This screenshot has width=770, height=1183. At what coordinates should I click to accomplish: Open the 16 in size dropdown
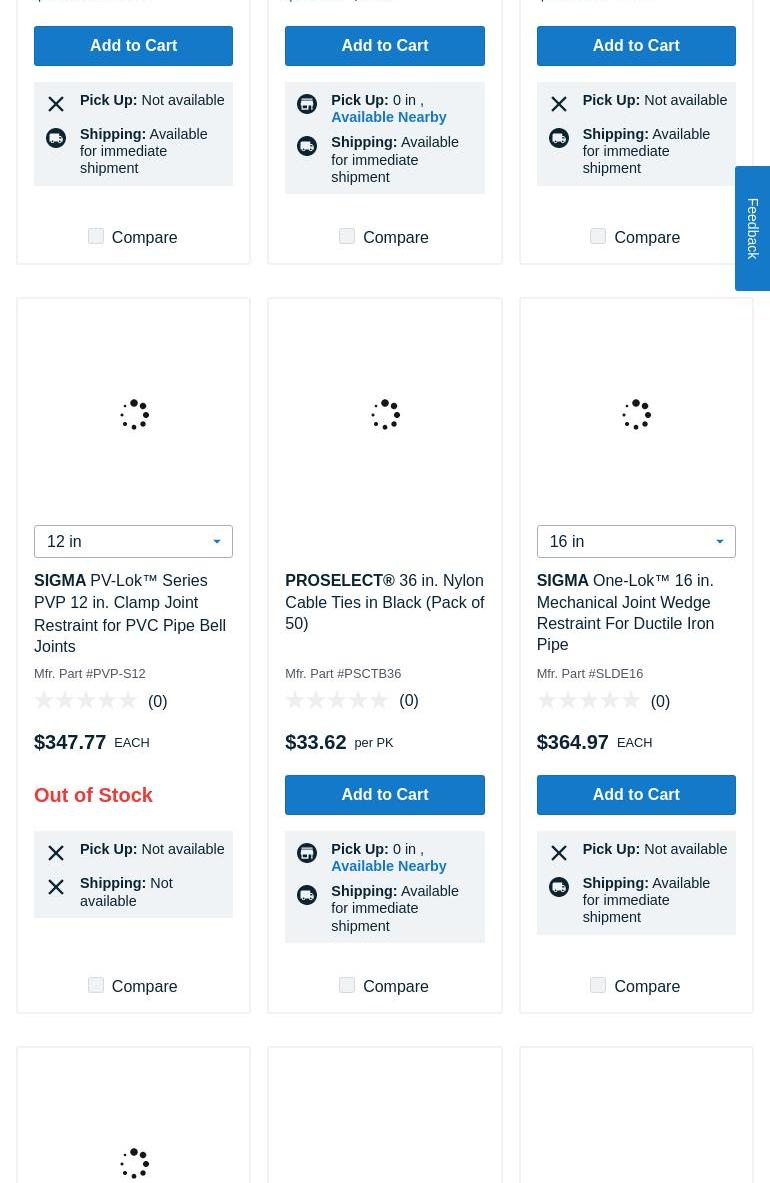tap(636, 541)
